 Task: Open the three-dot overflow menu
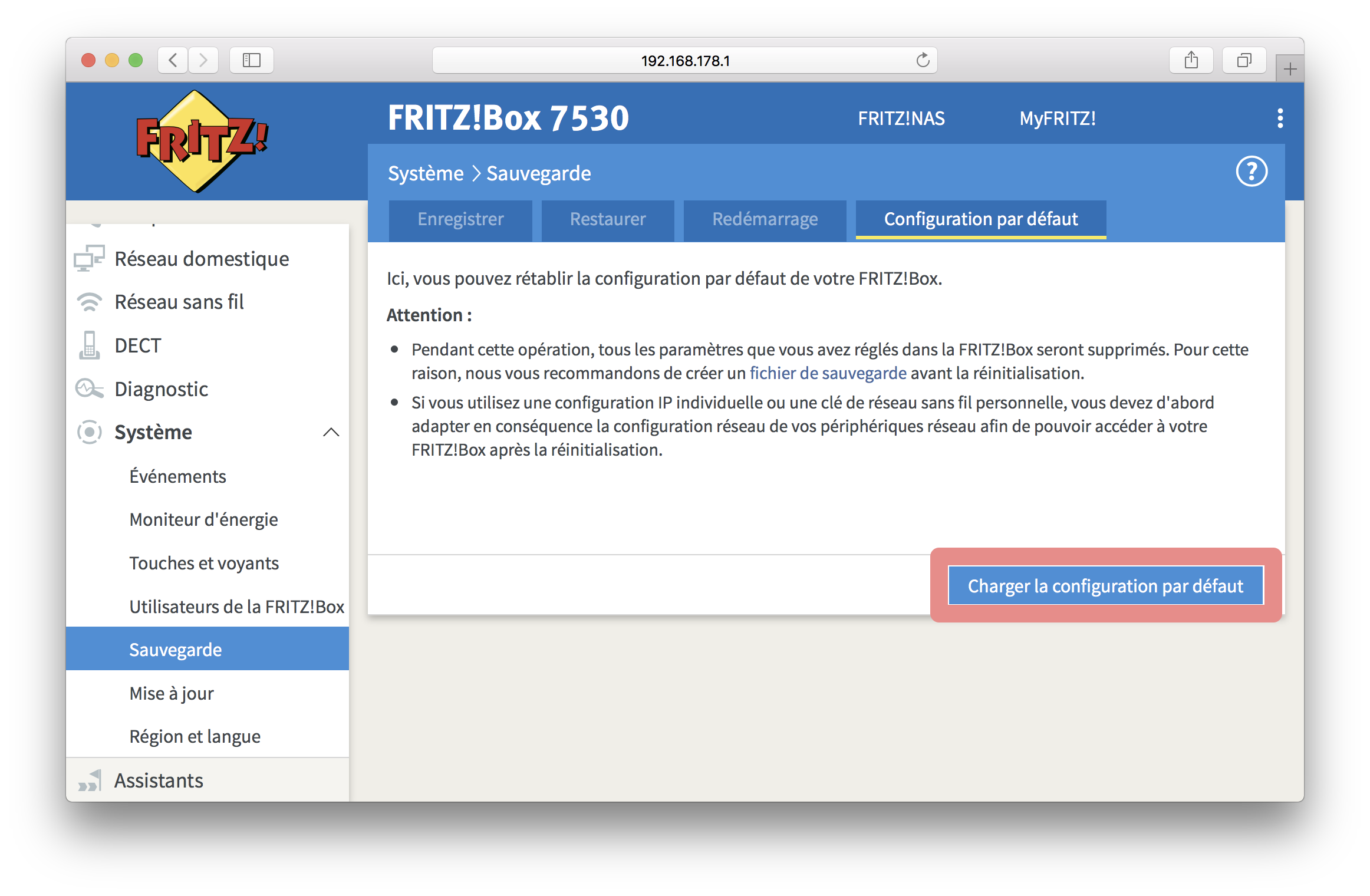tap(1280, 118)
